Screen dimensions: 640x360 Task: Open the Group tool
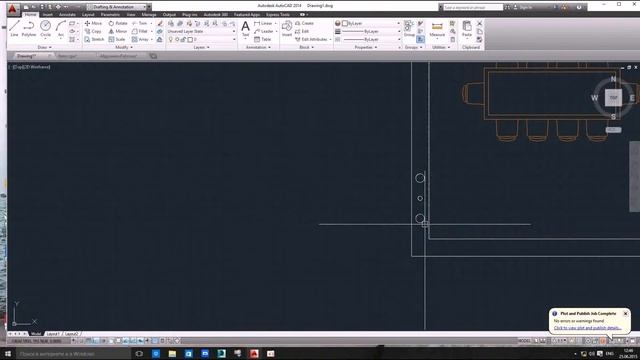409,29
